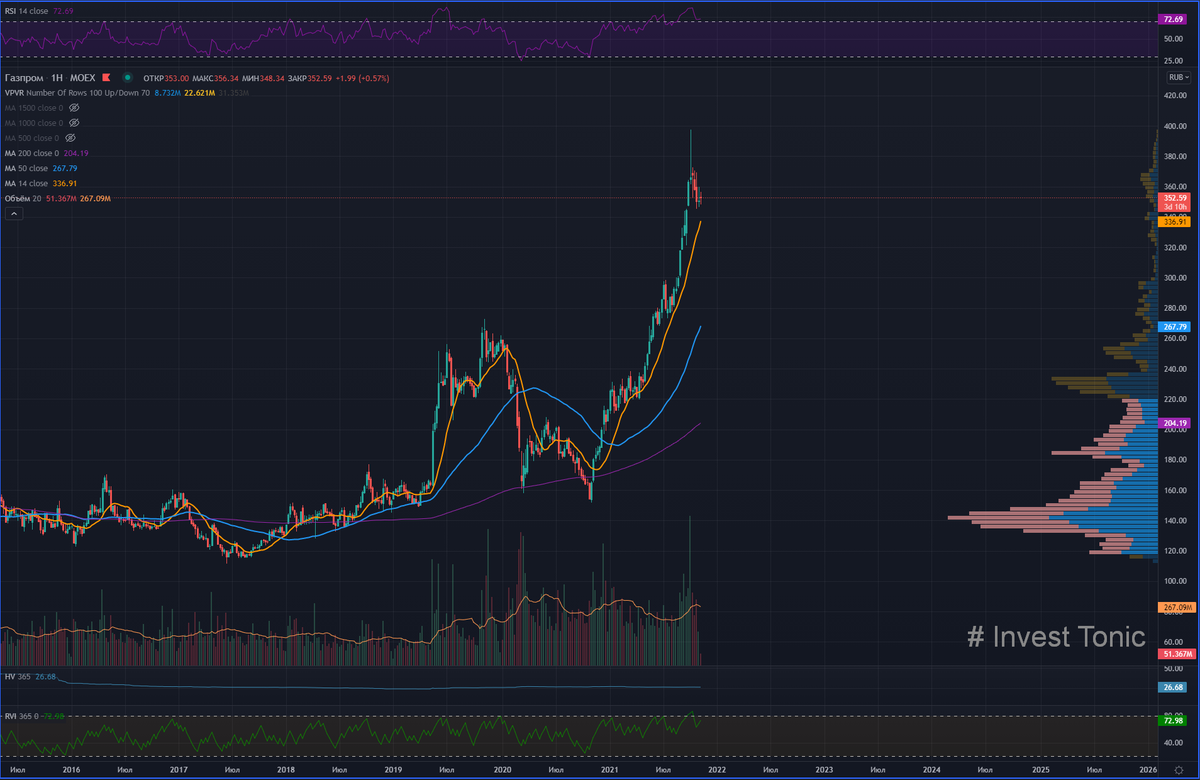1200x780 pixels.
Task: Click the blue 267.79 MA price label
Action: click(x=1173, y=326)
